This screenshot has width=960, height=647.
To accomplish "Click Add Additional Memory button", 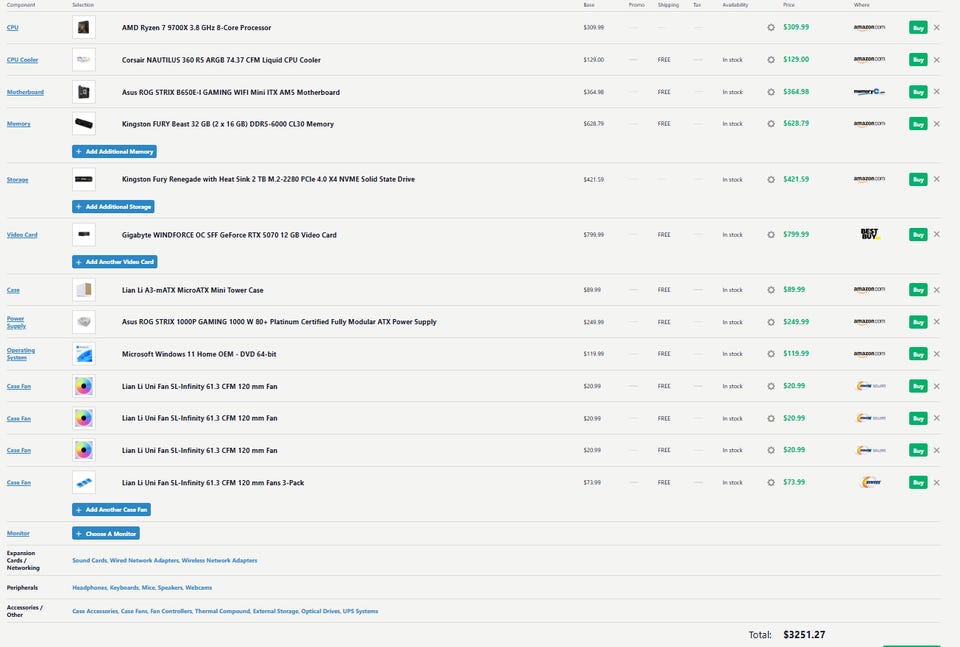I will (x=114, y=151).
